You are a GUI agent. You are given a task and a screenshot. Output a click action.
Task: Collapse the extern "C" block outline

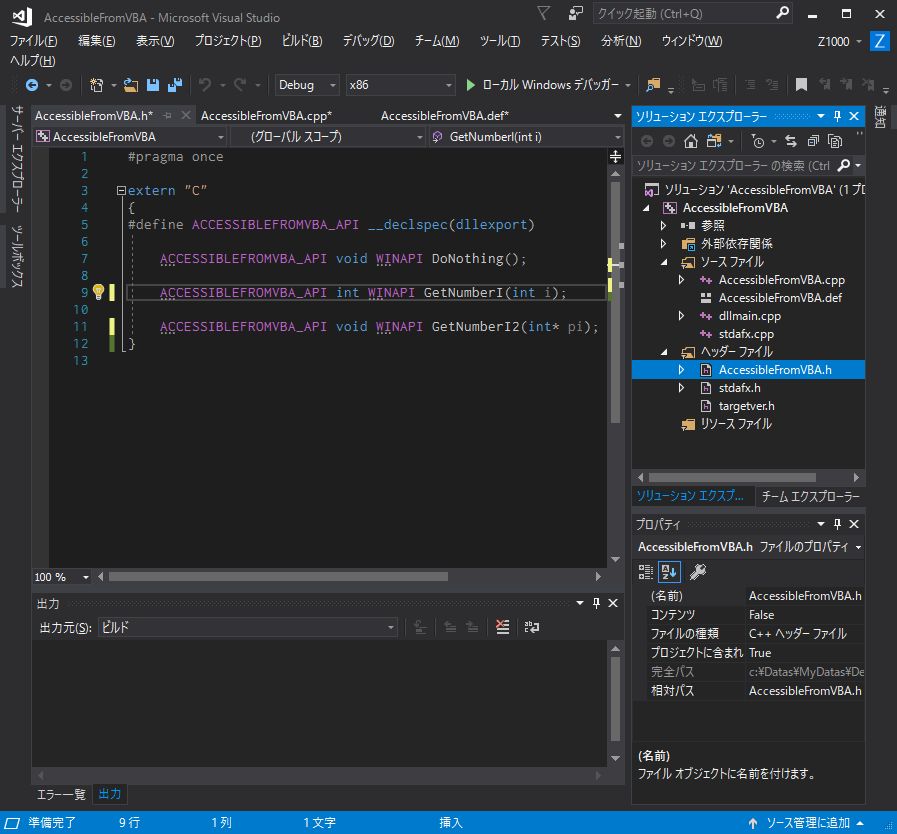(x=121, y=190)
